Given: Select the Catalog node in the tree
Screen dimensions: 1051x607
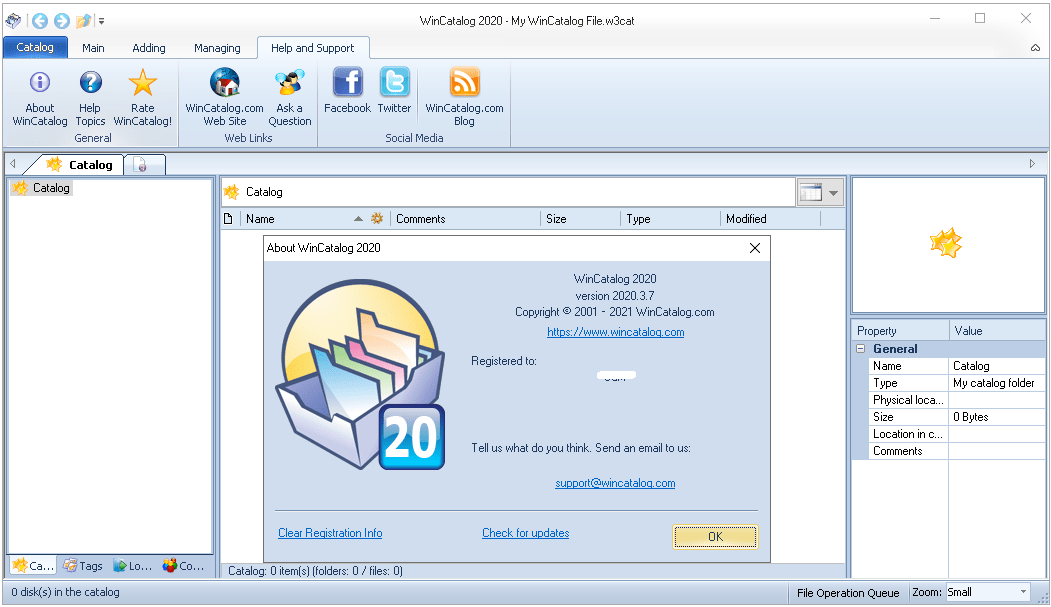Looking at the screenshot, I should click(42, 188).
